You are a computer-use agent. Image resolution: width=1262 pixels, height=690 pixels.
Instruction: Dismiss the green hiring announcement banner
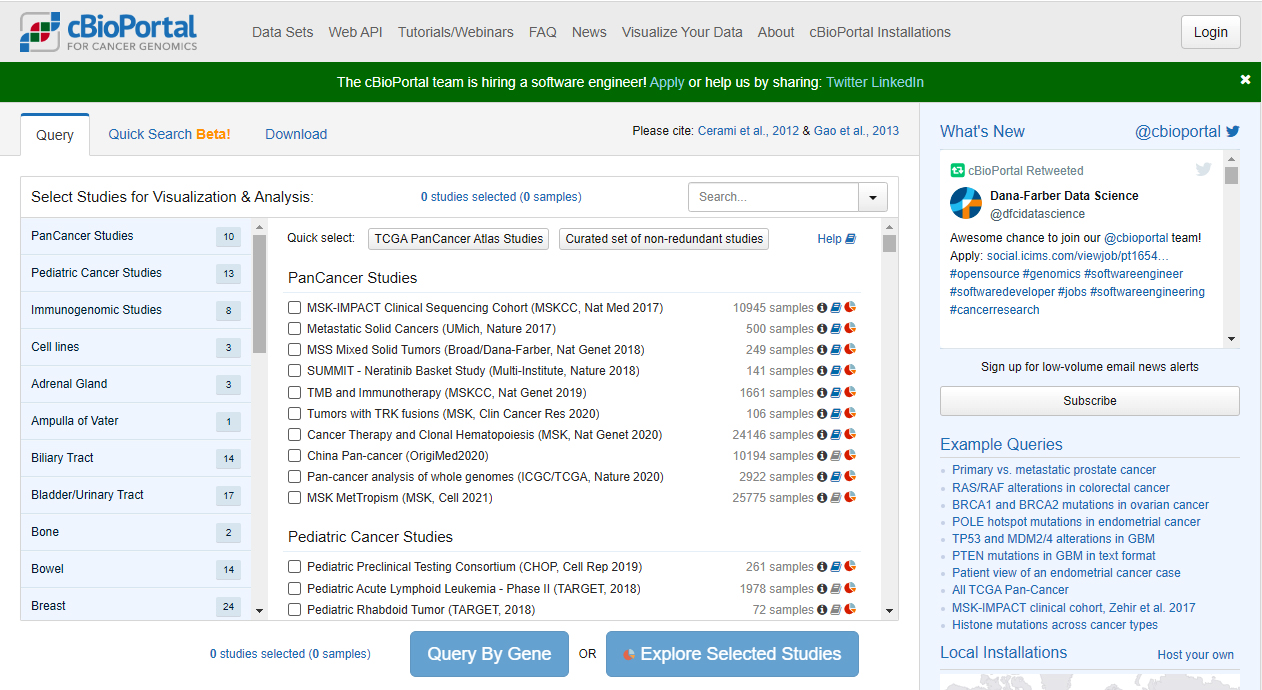click(1245, 80)
